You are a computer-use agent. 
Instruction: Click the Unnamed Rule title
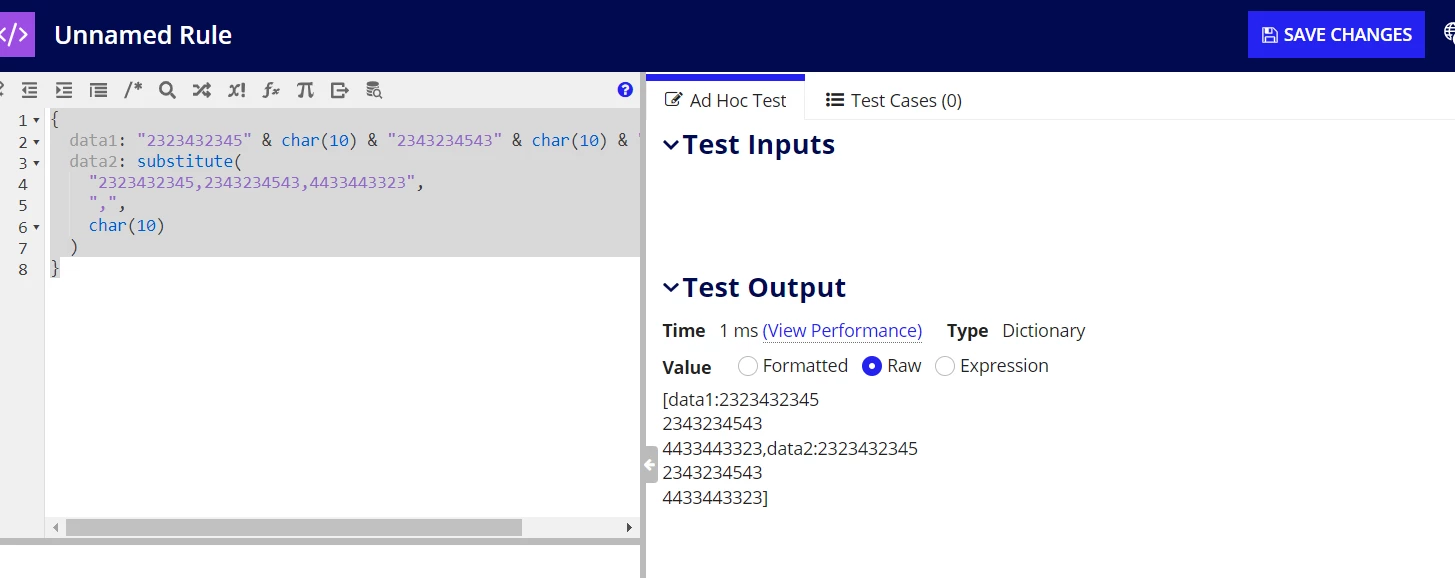143,35
